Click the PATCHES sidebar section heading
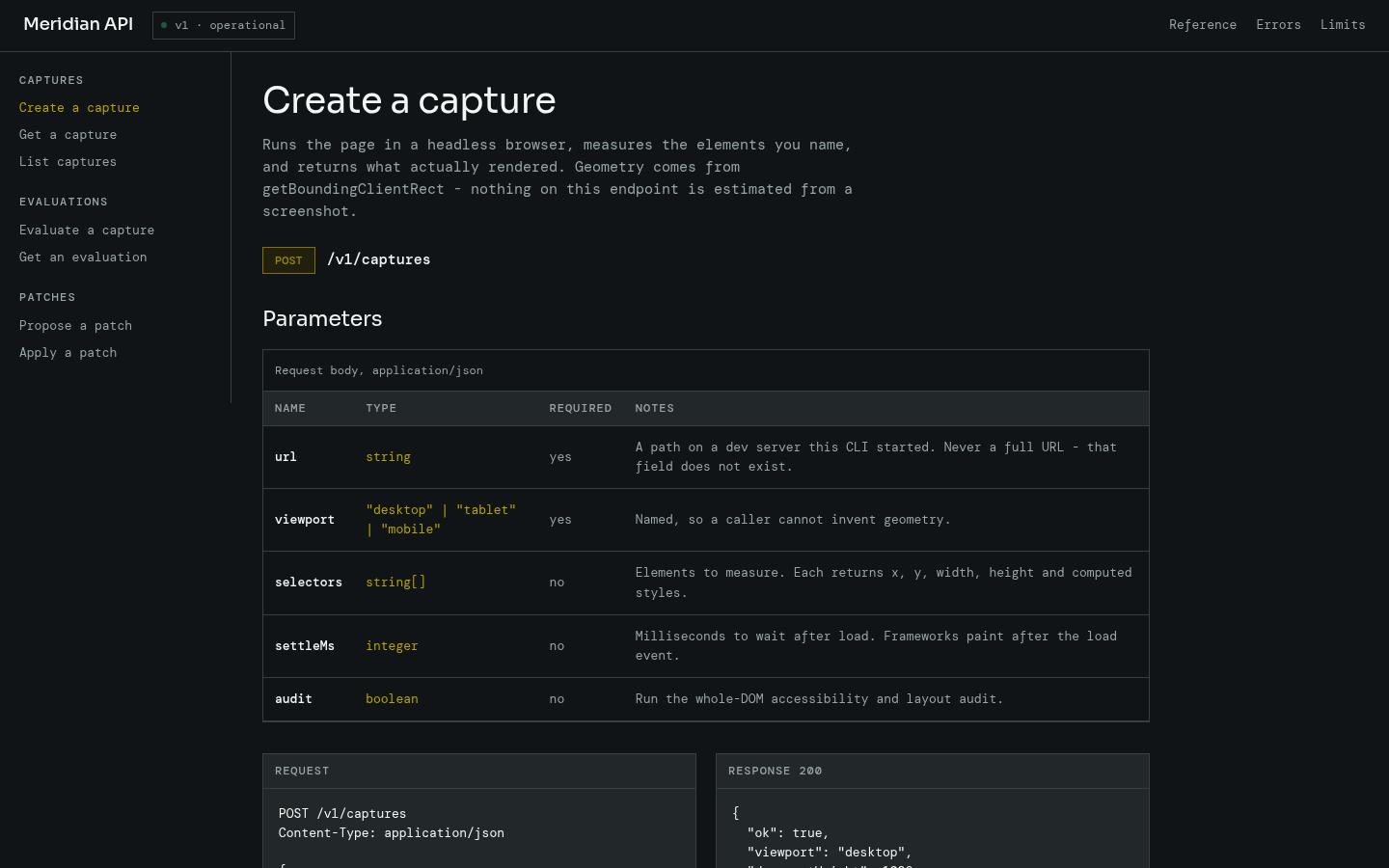 coord(47,297)
